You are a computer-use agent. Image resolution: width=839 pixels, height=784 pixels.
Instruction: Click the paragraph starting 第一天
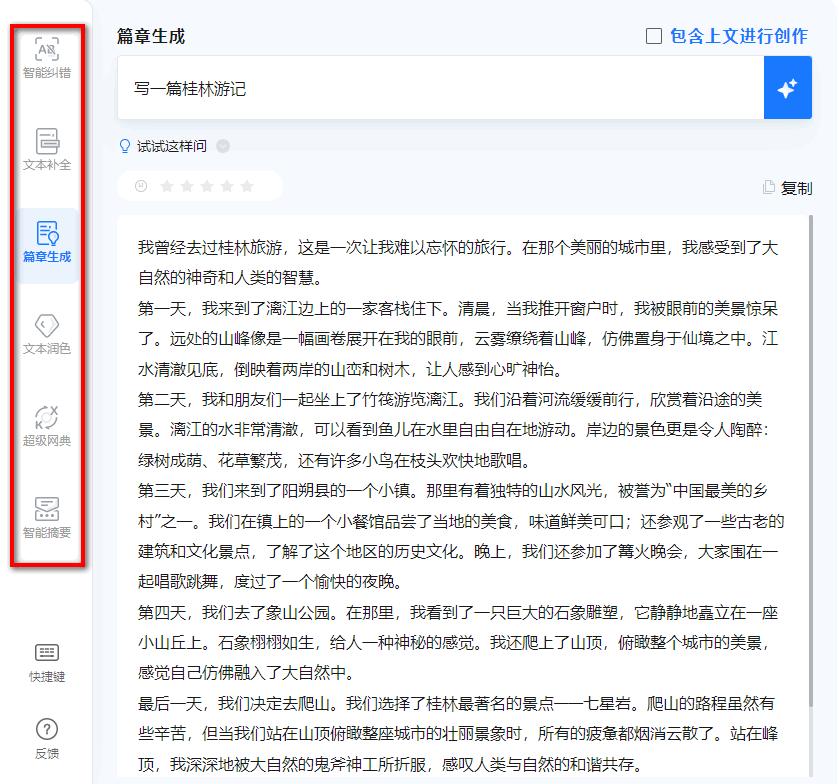[457, 338]
